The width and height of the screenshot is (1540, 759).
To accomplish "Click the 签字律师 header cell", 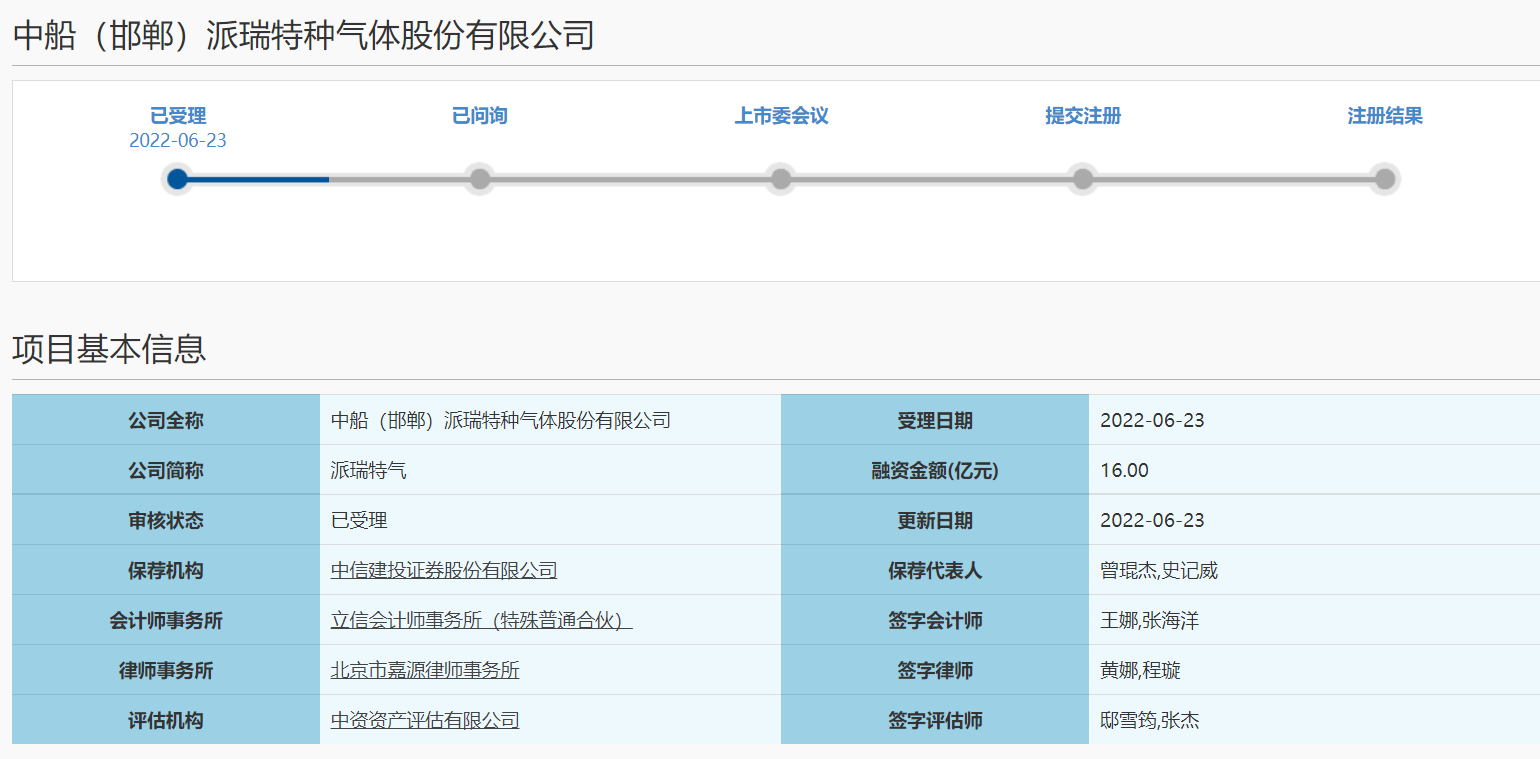I will click(x=935, y=670).
